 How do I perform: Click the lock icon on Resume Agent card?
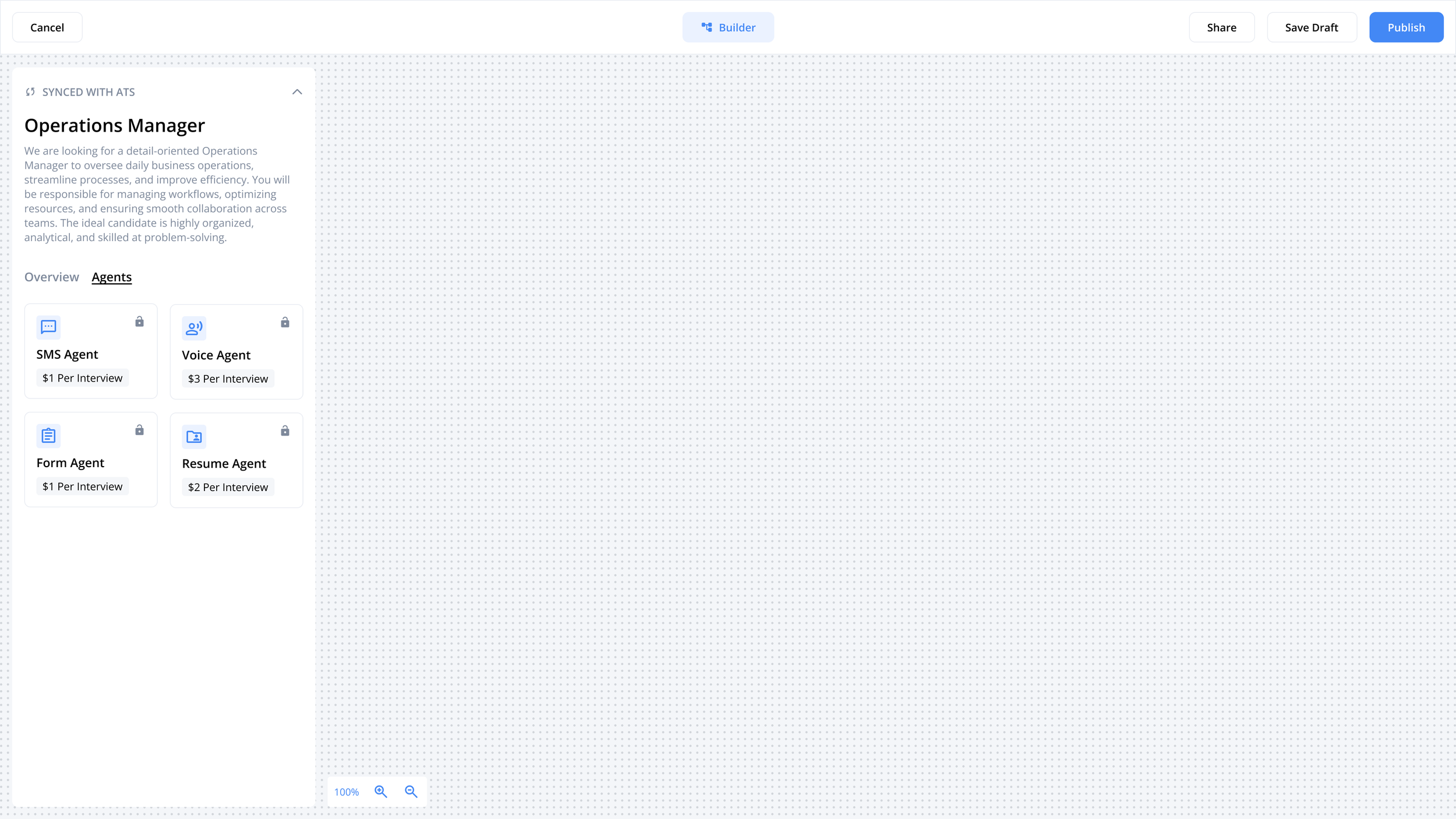(x=285, y=430)
